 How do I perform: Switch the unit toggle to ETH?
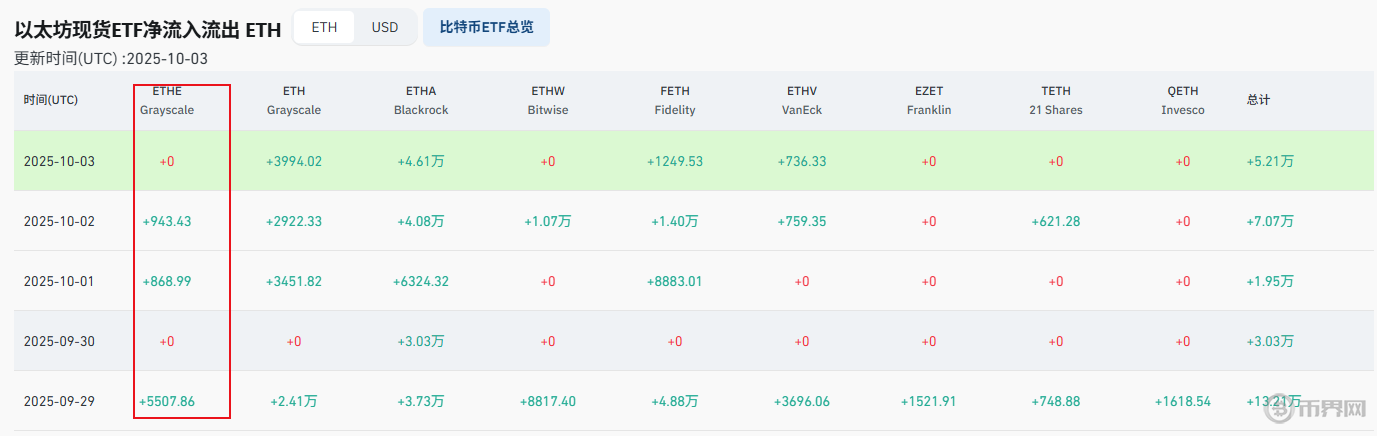[324, 28]
